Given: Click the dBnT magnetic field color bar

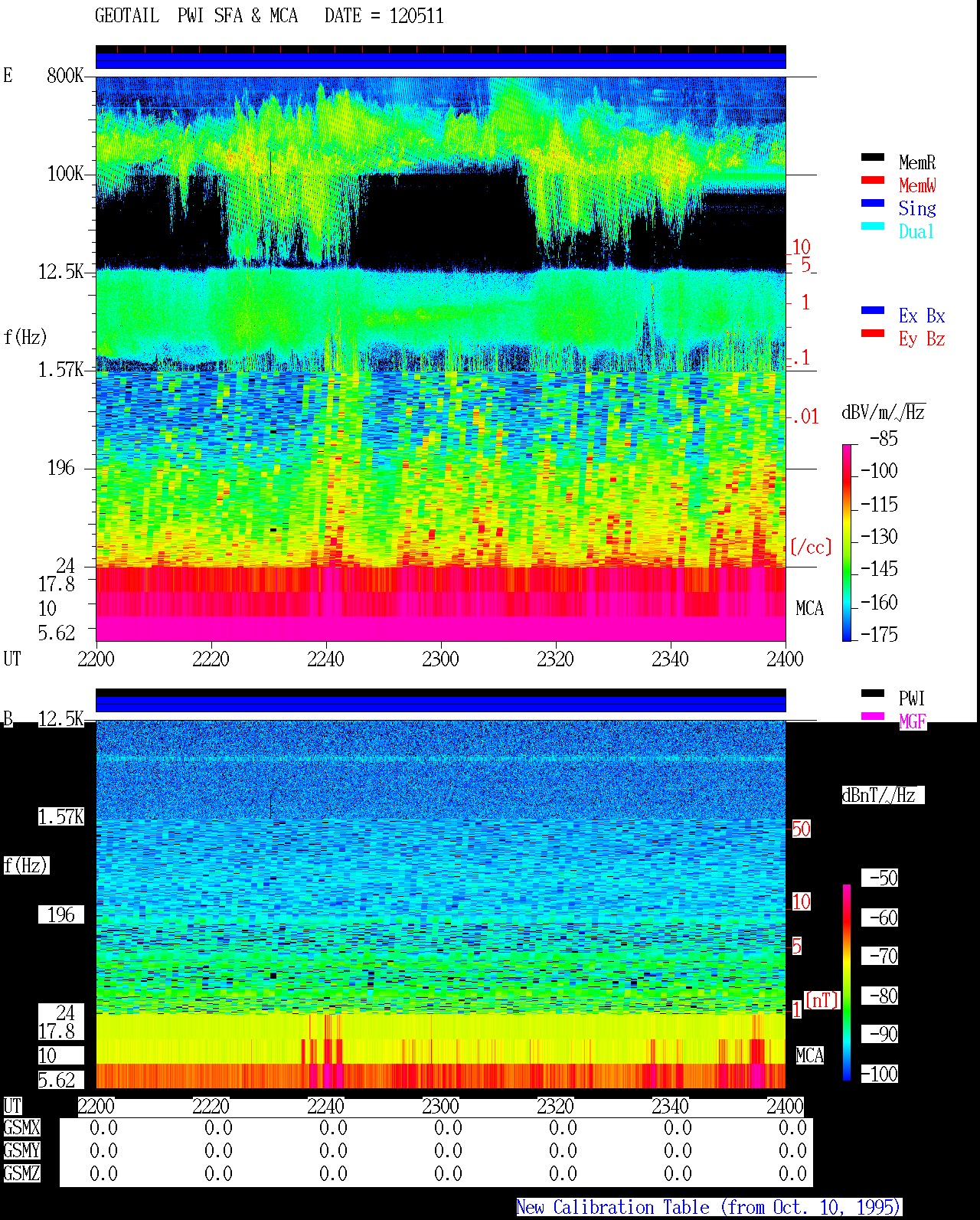Looking at the screenshot, I should [847, 983].
